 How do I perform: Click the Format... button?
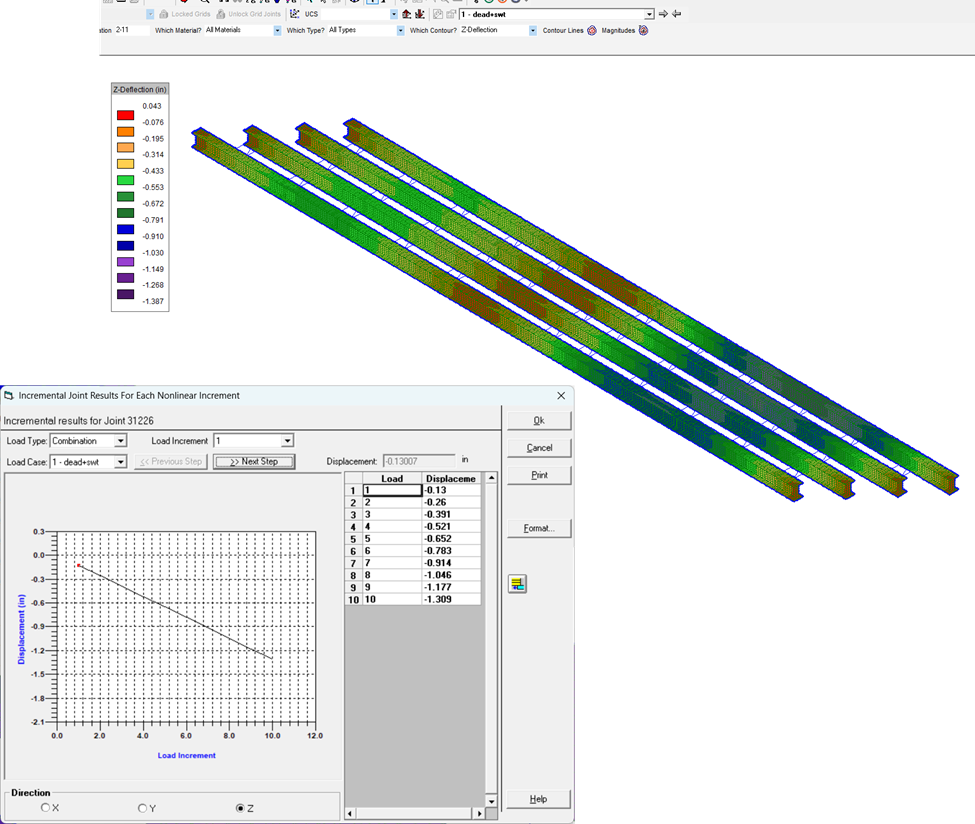(x=539, y=529)
